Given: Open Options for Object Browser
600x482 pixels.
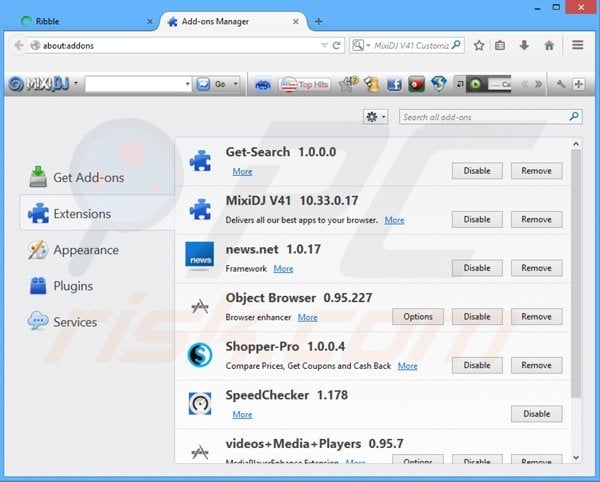Looking at the screenshot, I should point(418,316).
